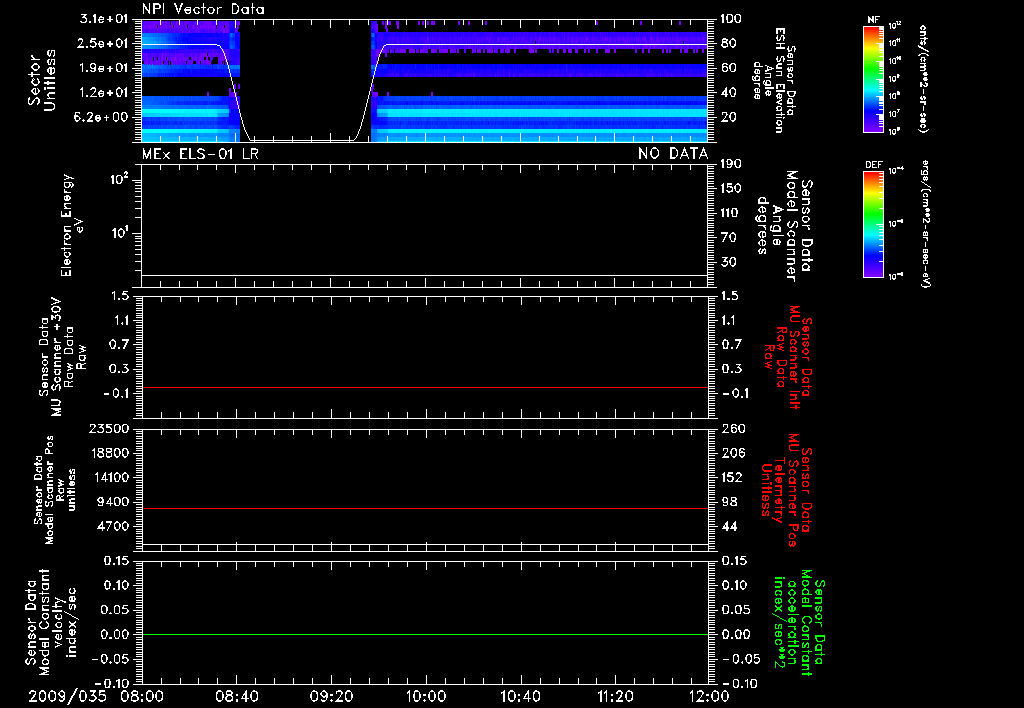Click the 152 telemetry tick value
The width and height of the screenshot is (1024, 708).
[x=732, y=477]
